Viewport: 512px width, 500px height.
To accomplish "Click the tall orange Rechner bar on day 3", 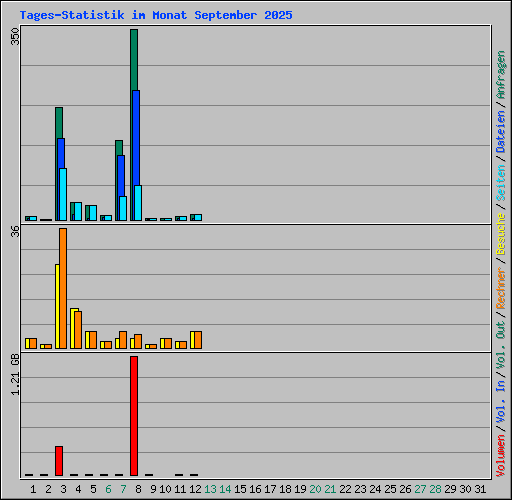I will point(63,288).
